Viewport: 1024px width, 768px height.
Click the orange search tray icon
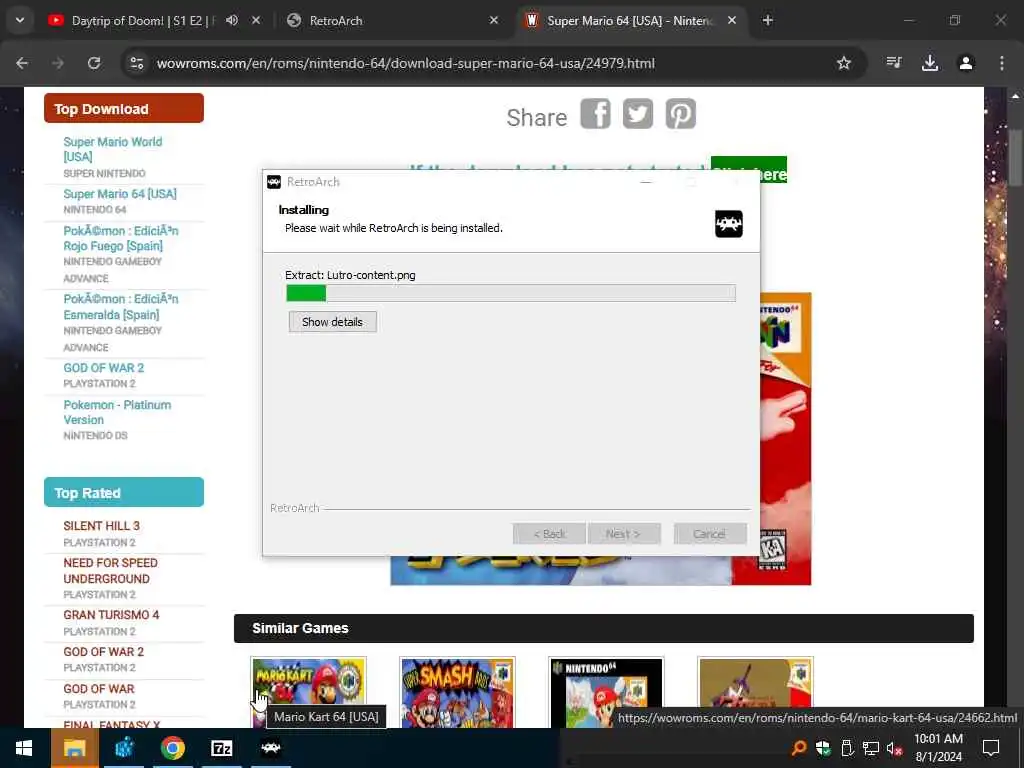click(798, 748)
